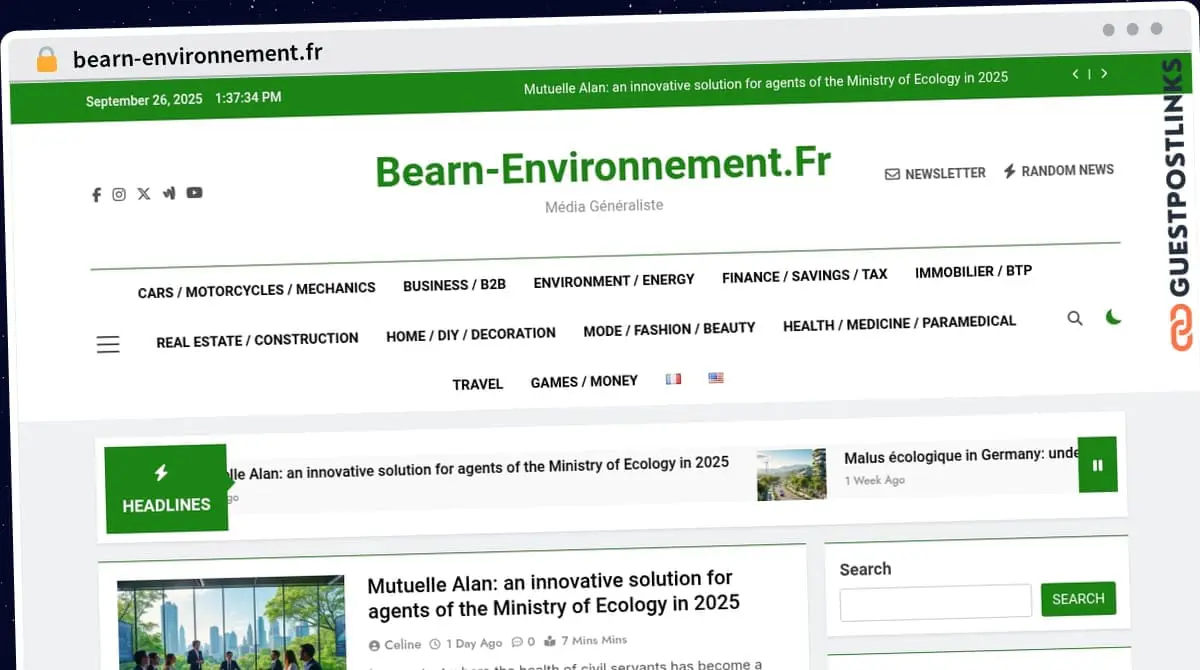Open Malus écologique in Germany ticker headline
1200x670 pixels.
click(x=961, y=455)
